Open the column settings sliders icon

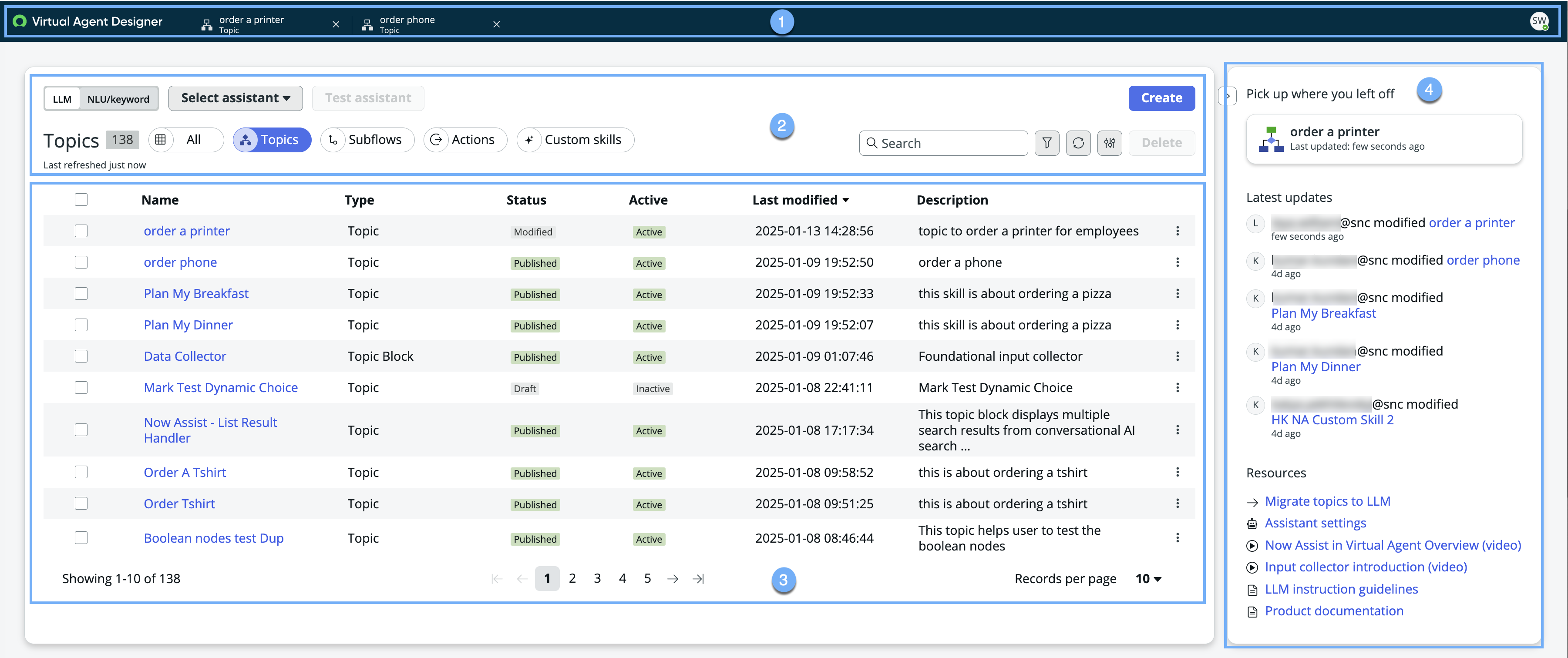point(1110,143)
